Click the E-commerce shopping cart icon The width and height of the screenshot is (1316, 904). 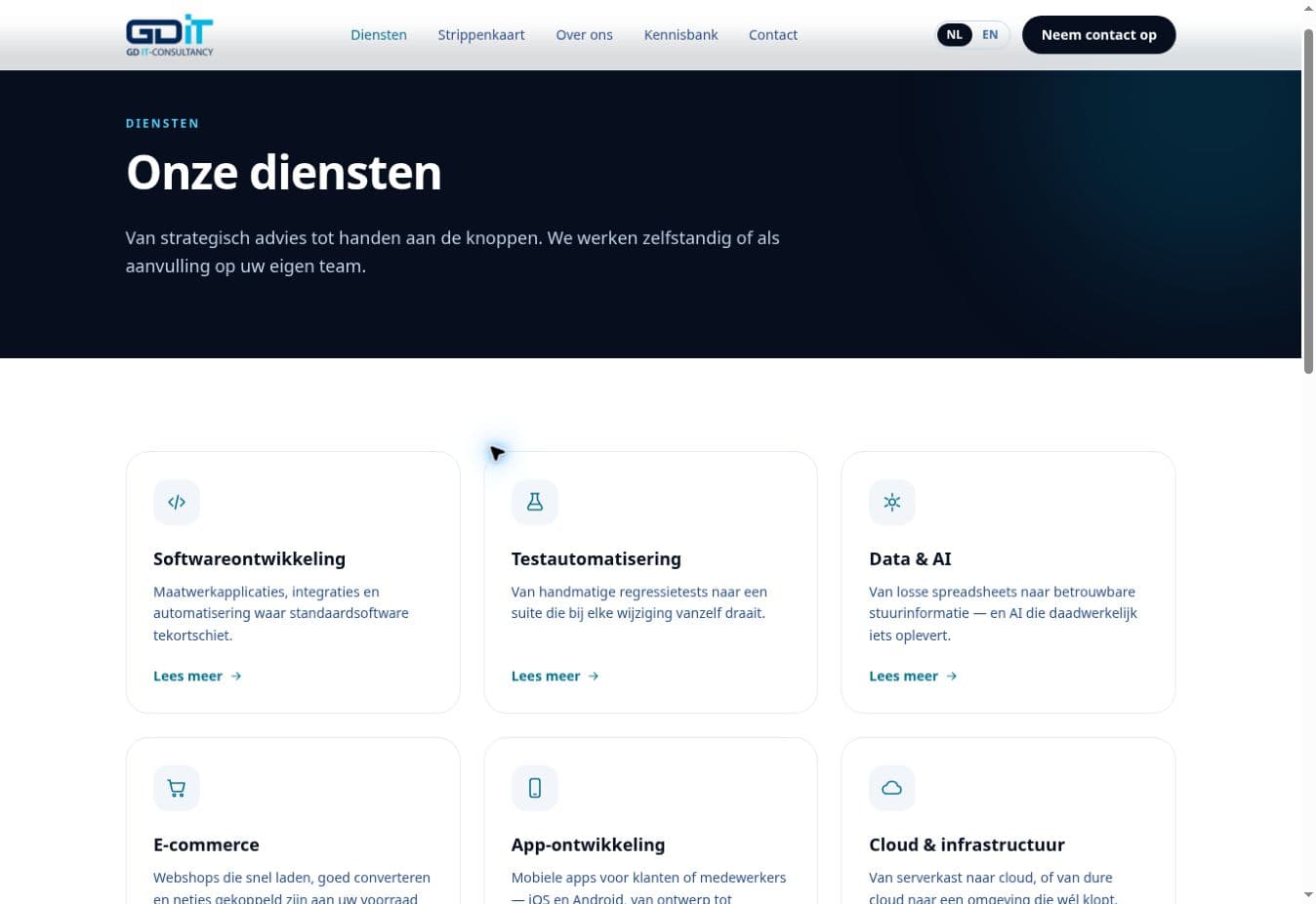(177, 788)
